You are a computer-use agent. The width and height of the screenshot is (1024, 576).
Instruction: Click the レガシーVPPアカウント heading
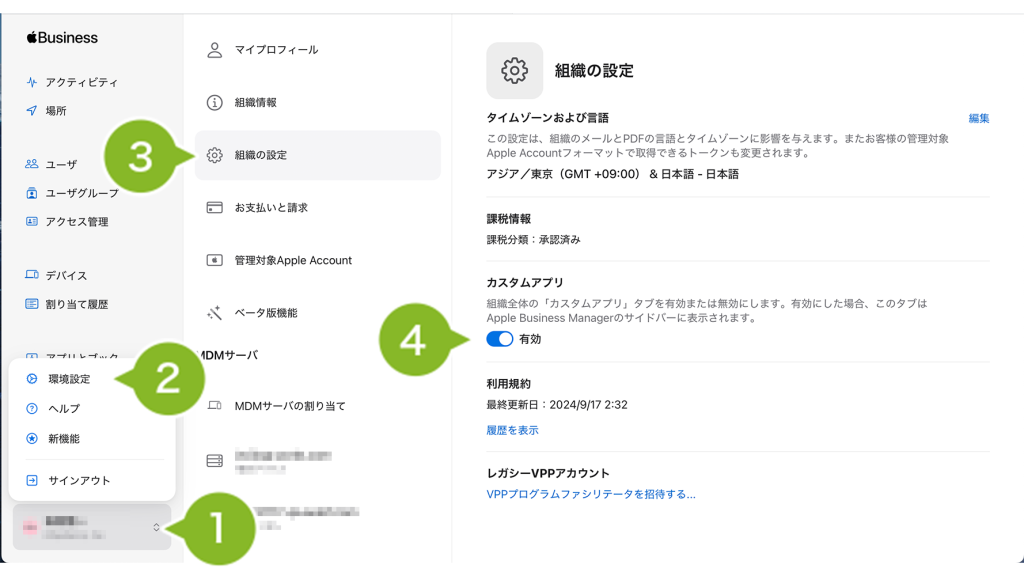(x=548, y=473)
